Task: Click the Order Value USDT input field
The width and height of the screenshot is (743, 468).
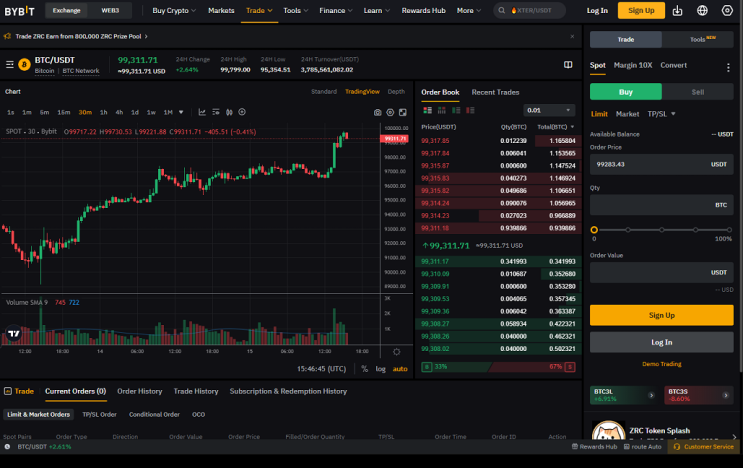Action: (x=661, y=273)
